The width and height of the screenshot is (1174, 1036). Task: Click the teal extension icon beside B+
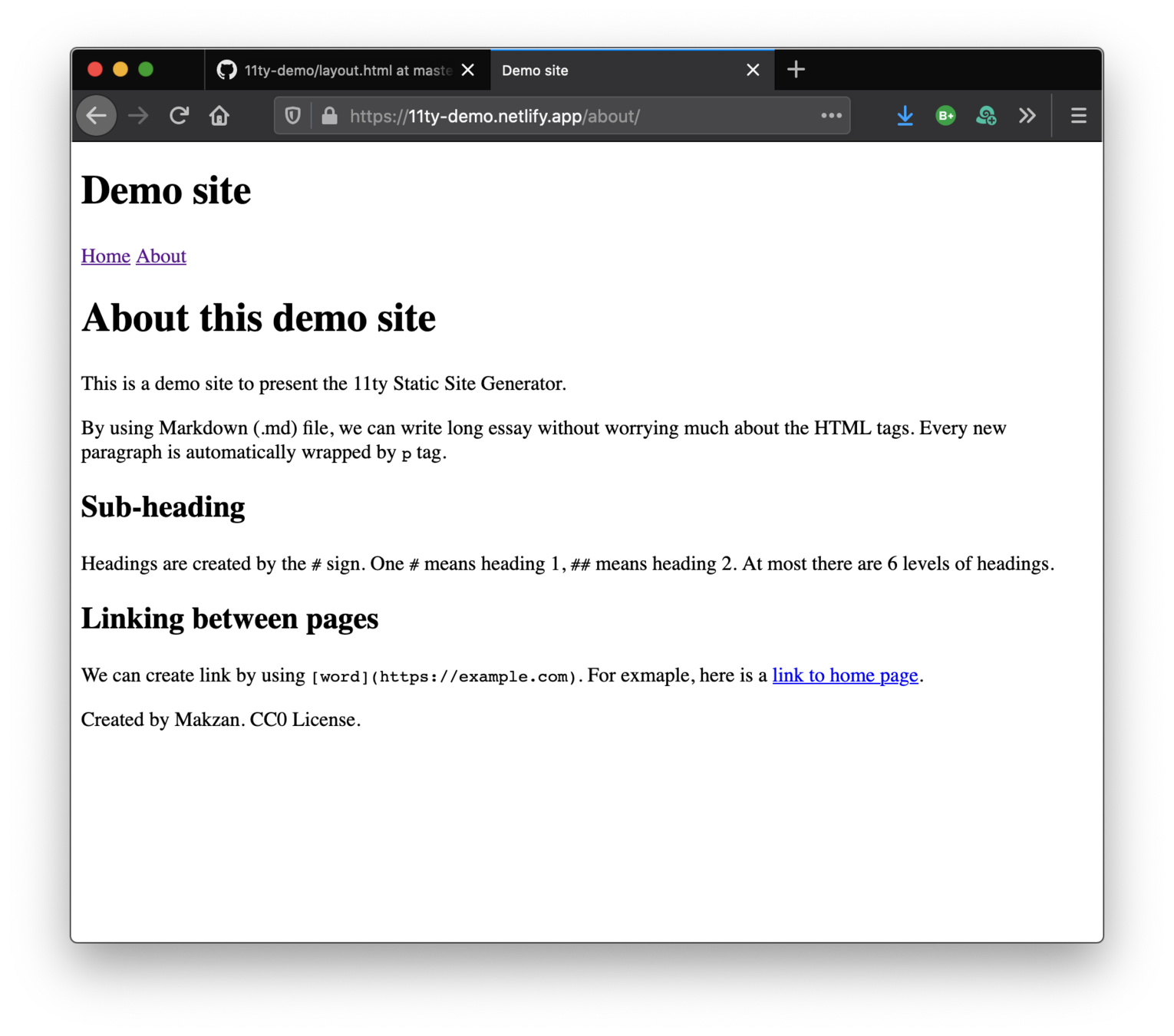[x=986, y=116]
